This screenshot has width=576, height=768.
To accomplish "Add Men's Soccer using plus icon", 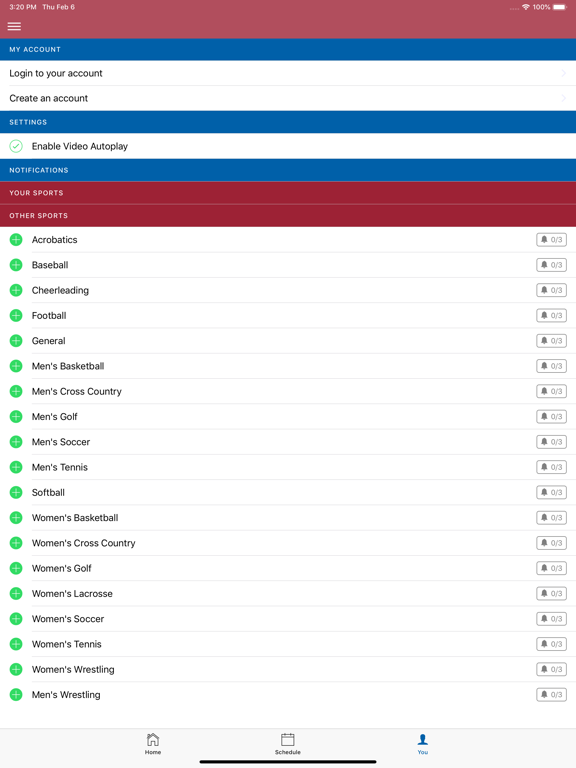I will coord(16,442).
